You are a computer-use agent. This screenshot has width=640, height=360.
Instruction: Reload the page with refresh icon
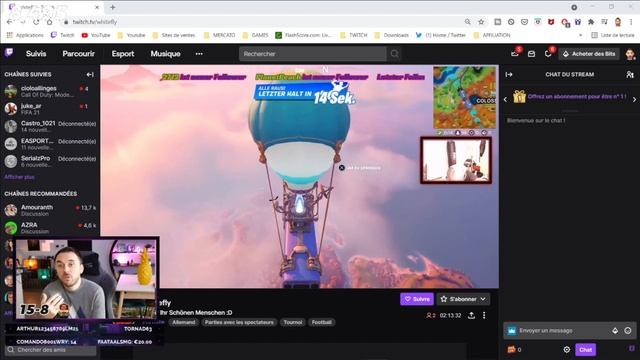36,22
